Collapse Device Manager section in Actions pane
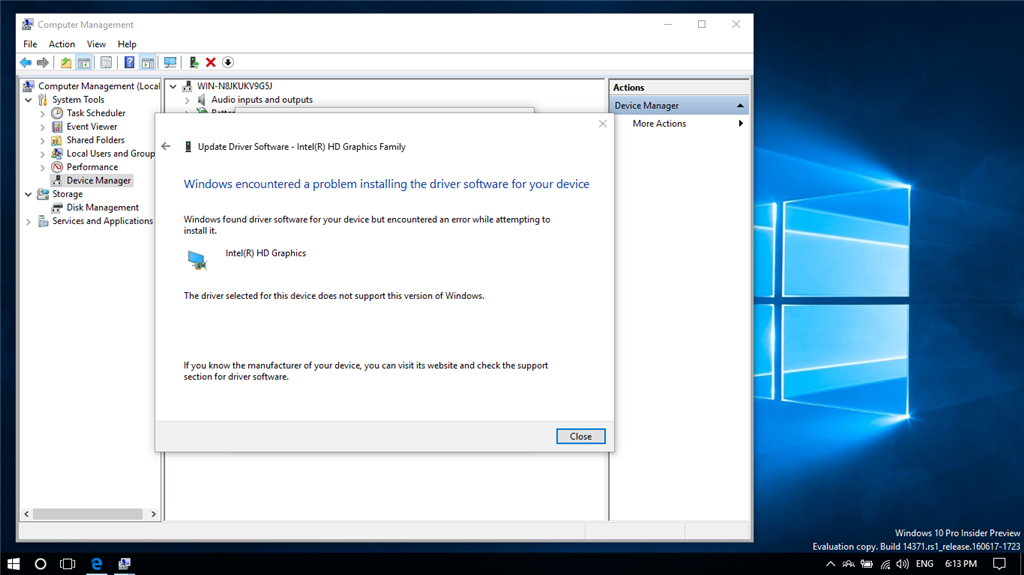 [740, 106]
